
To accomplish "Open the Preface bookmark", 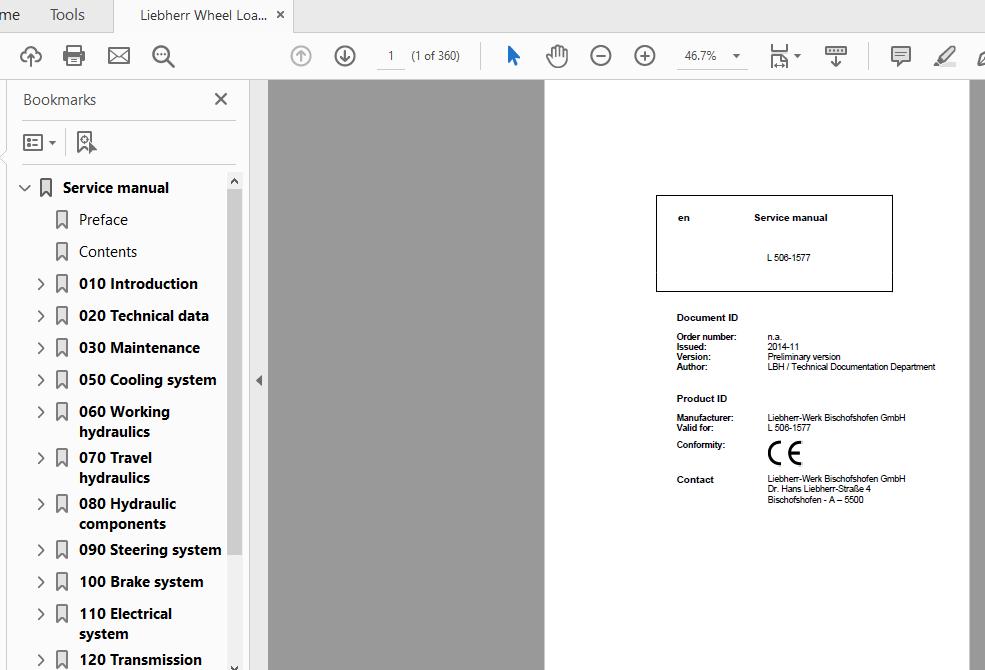I will [x=103, y=220].
